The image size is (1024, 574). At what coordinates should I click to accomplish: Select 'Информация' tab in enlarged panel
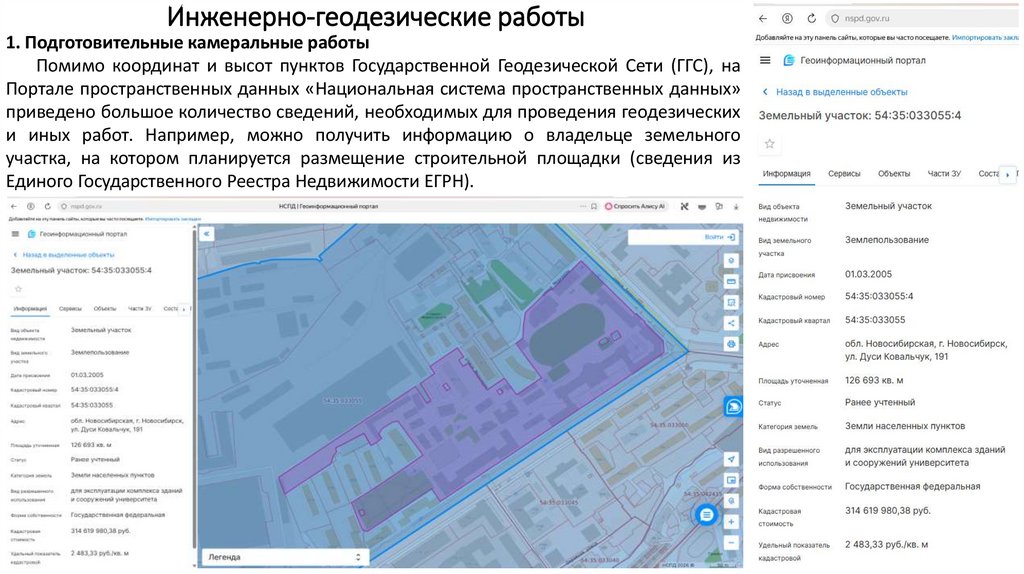tap(786, 174)
